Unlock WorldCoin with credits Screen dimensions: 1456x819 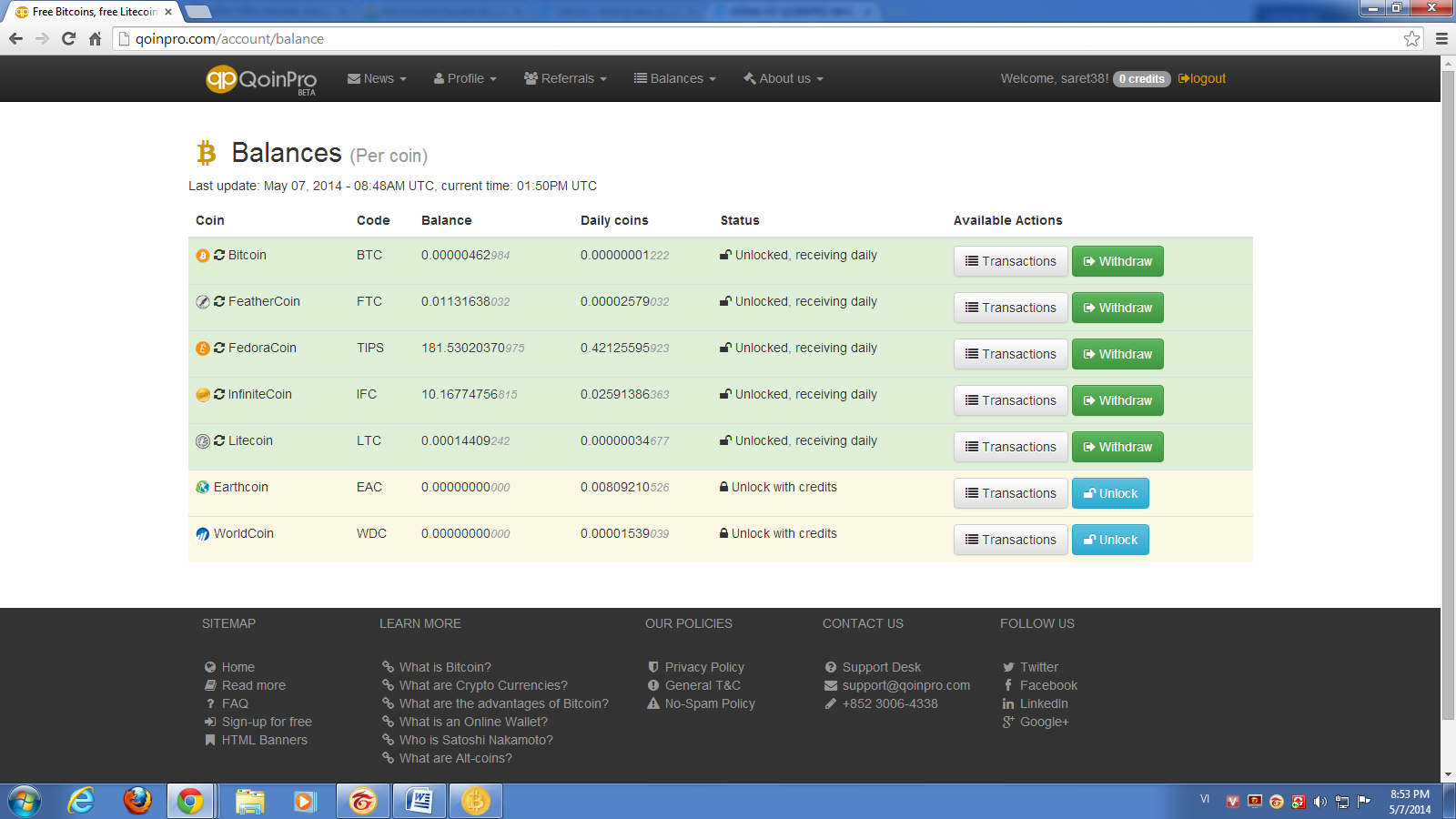[x=1110, y=541]
